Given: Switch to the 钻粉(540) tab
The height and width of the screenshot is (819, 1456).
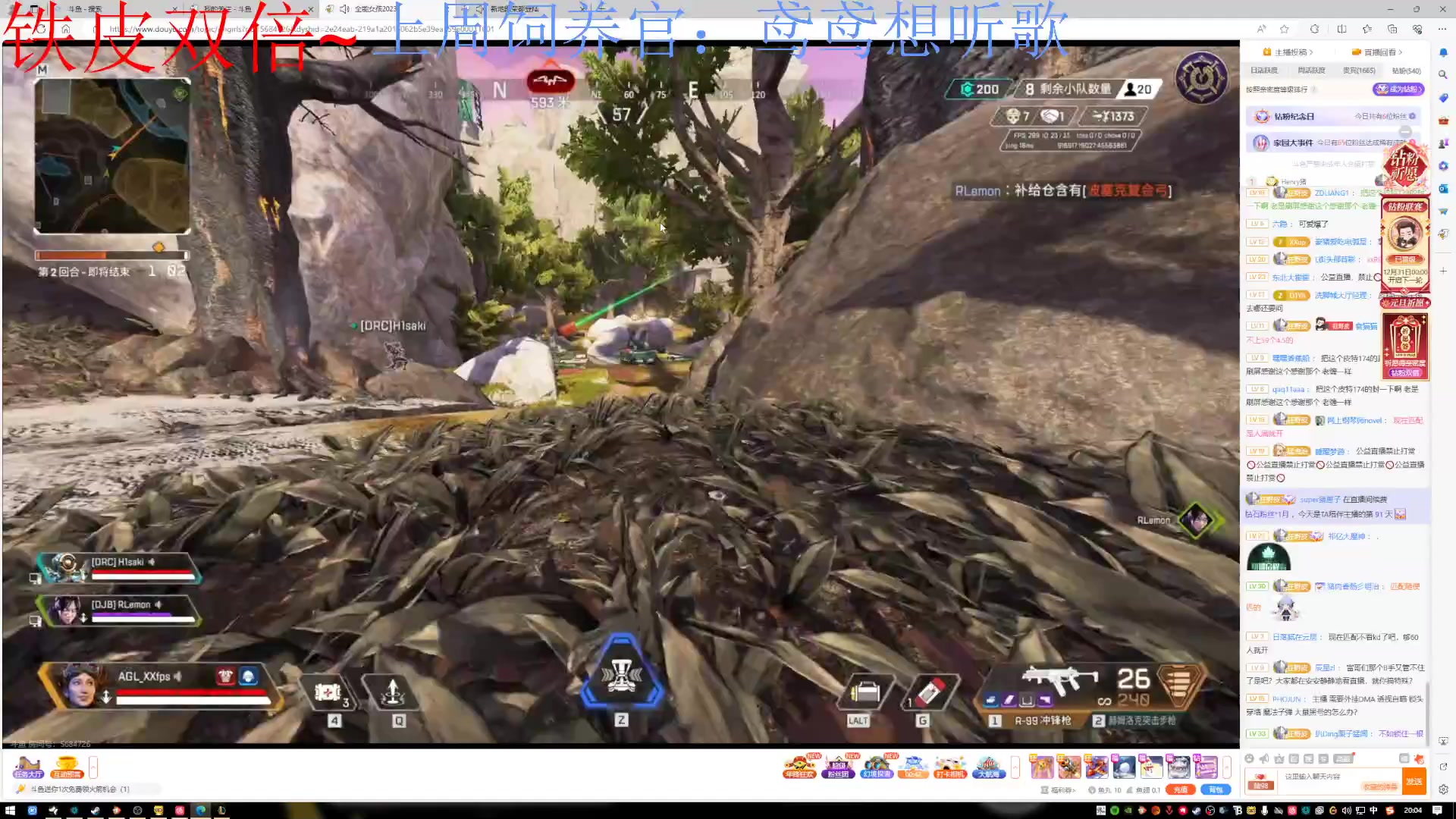Looking at the screenshot, I should [x=1407, y=71].
